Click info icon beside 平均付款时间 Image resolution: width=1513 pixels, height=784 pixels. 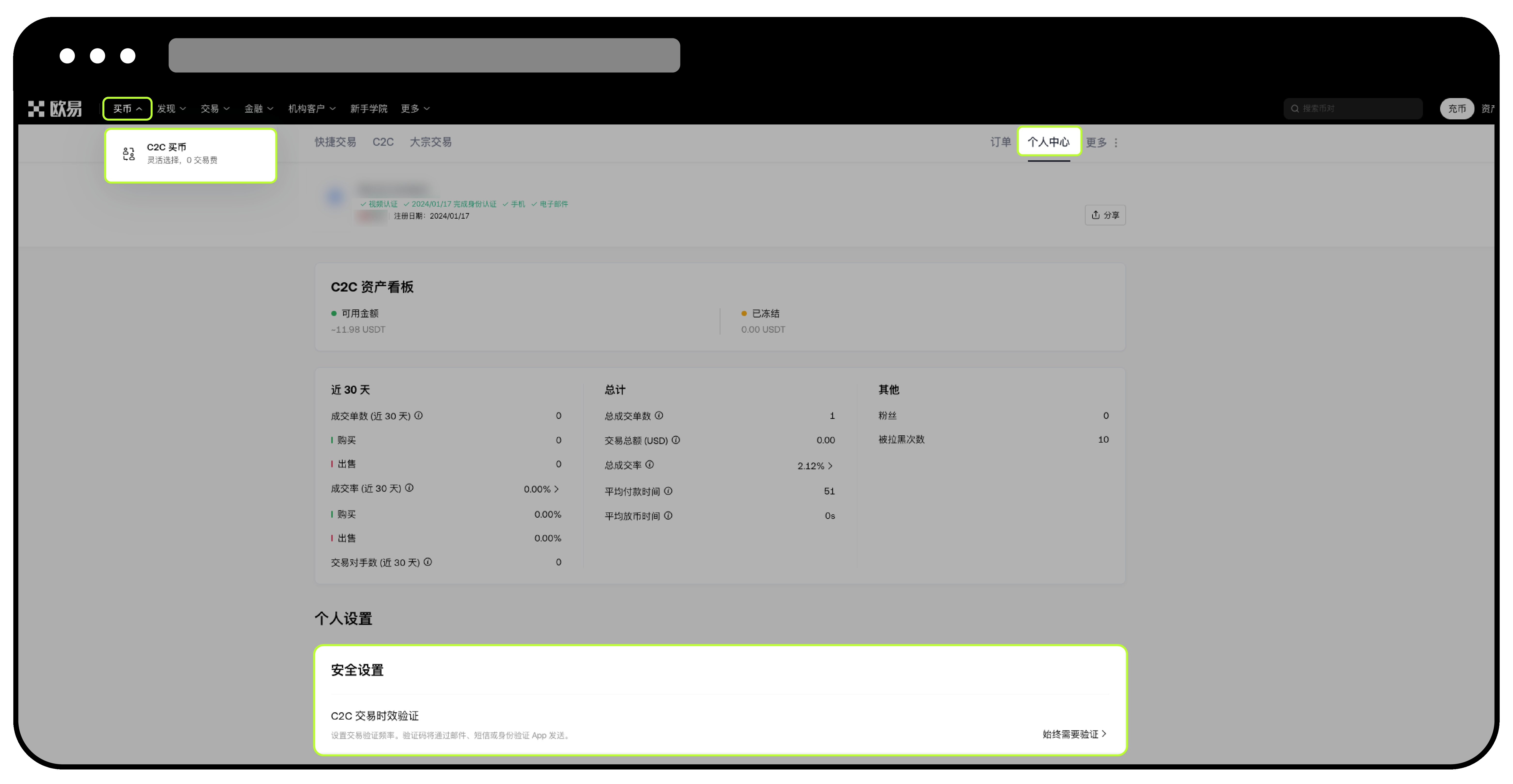[668, 491]
